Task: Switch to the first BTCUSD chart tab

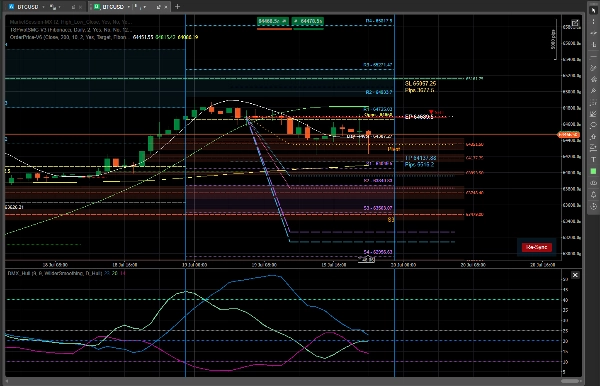Action: [28, 7]
